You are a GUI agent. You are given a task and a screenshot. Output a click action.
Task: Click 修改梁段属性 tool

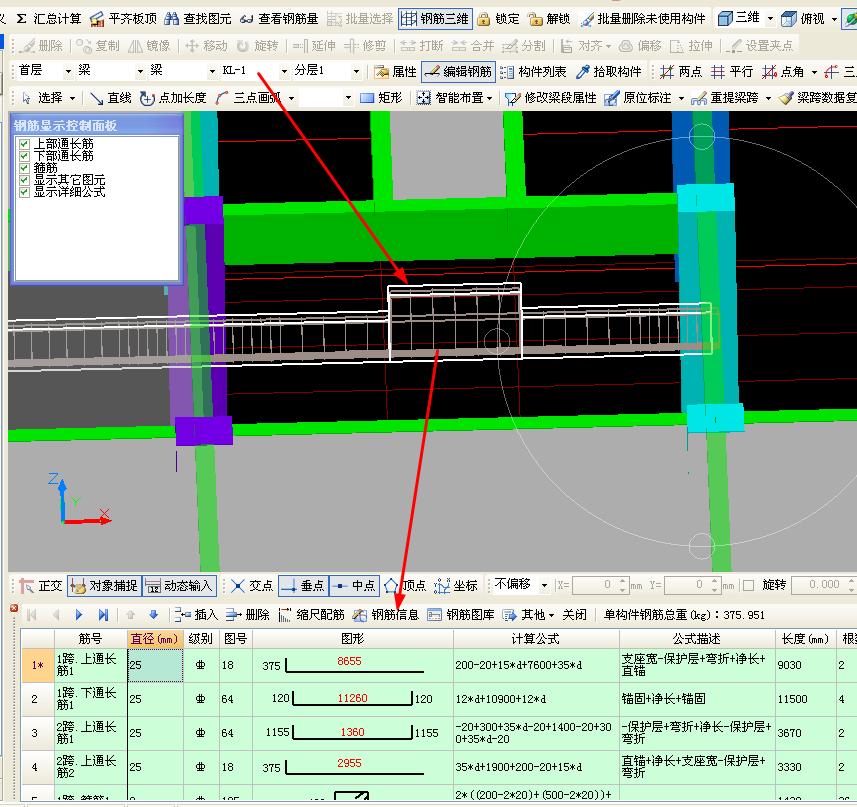click(550, 98)
